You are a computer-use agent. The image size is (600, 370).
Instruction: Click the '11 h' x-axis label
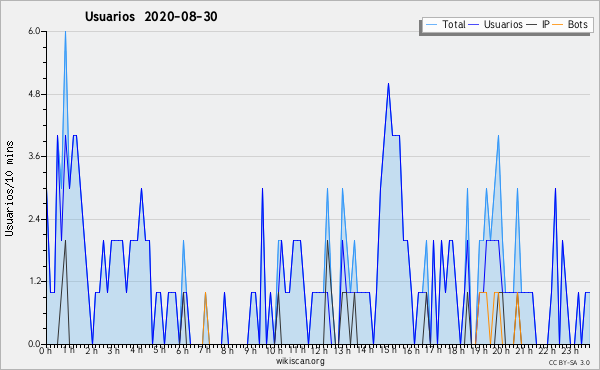coord(297,350)
